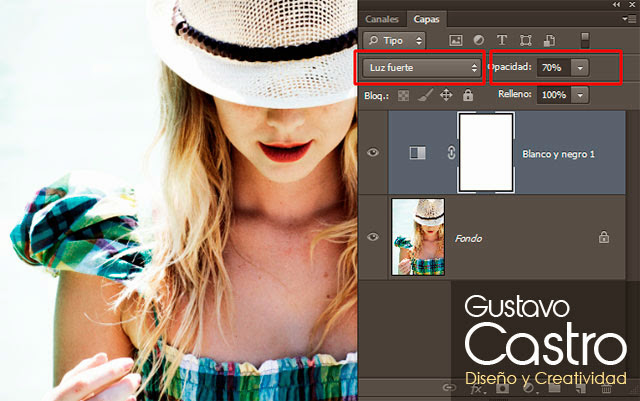
Task: Filter by smart objects icon
Action: pos(549,40)
